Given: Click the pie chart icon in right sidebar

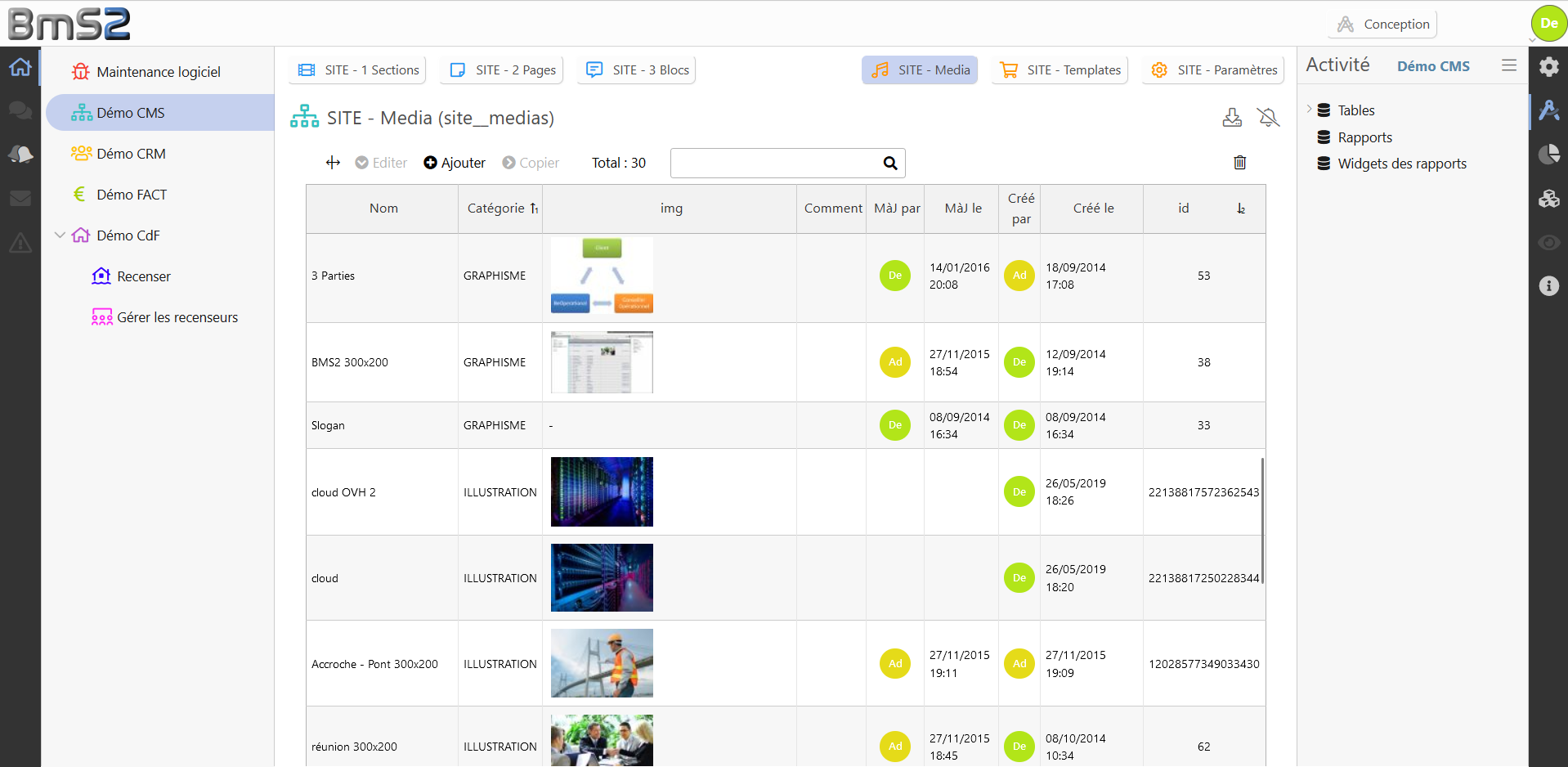Looking at the screenshot, I should [x=1548, y=155].
